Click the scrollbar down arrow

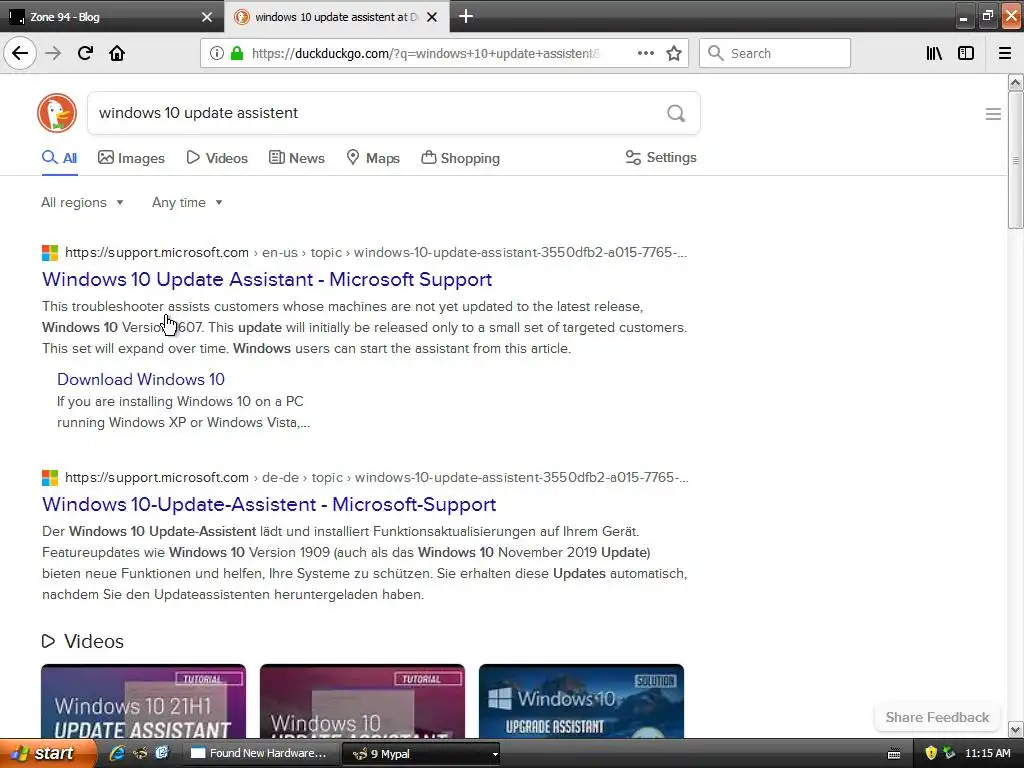[1016, 729]
